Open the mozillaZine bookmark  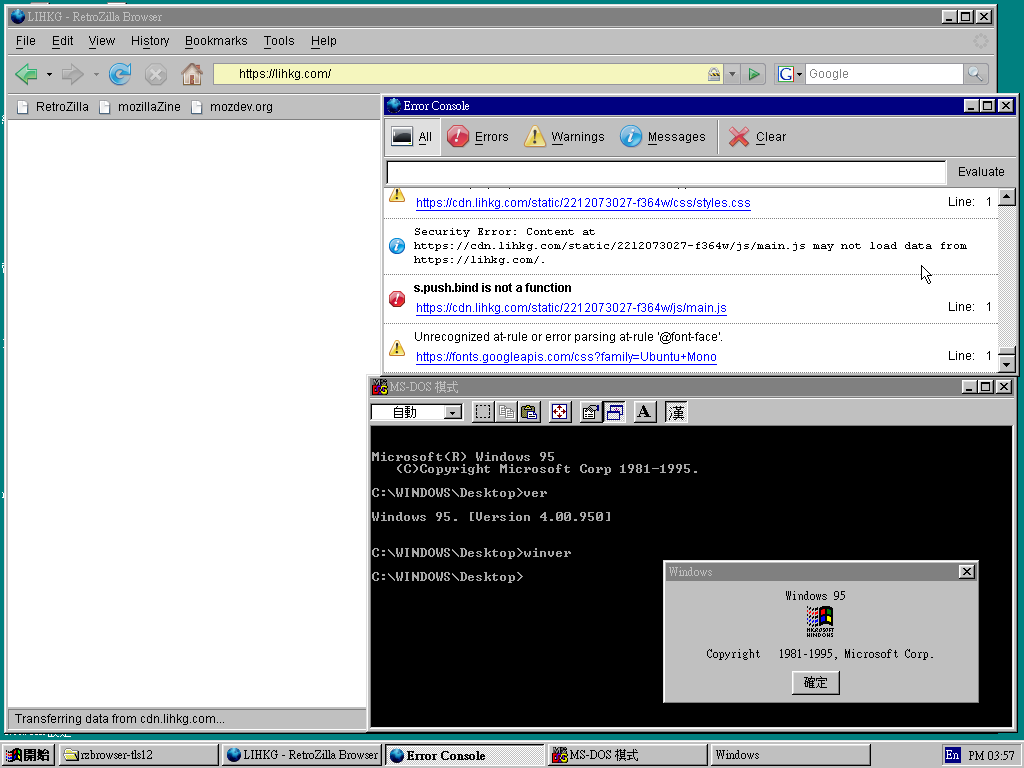pos(140,106)
